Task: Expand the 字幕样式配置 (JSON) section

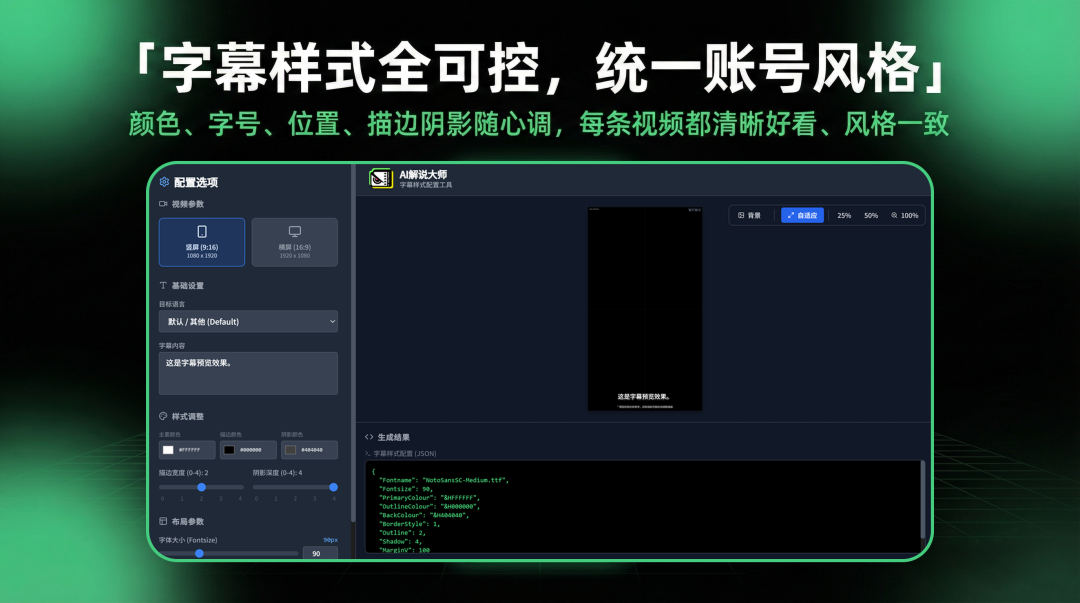Action: (x=400, y=455)
